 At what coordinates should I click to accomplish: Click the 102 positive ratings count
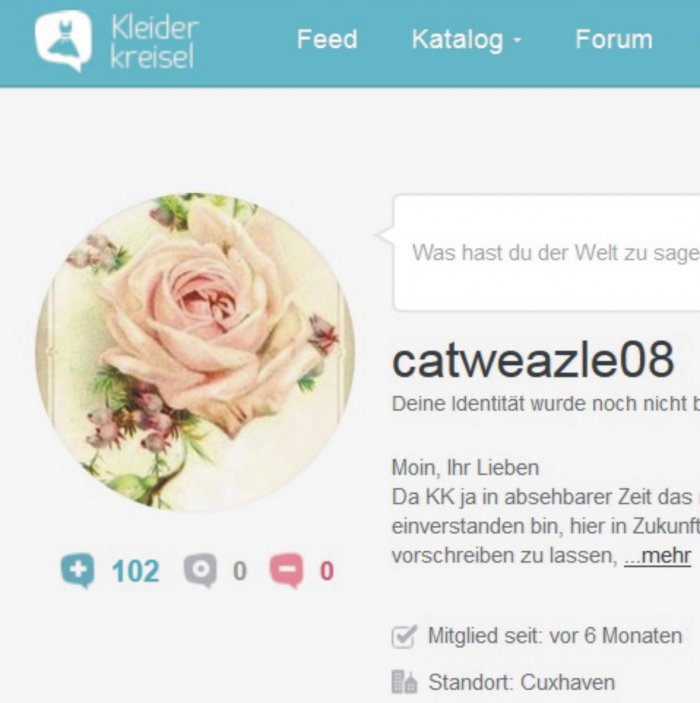pyautogui.click(x=135, y=571)
